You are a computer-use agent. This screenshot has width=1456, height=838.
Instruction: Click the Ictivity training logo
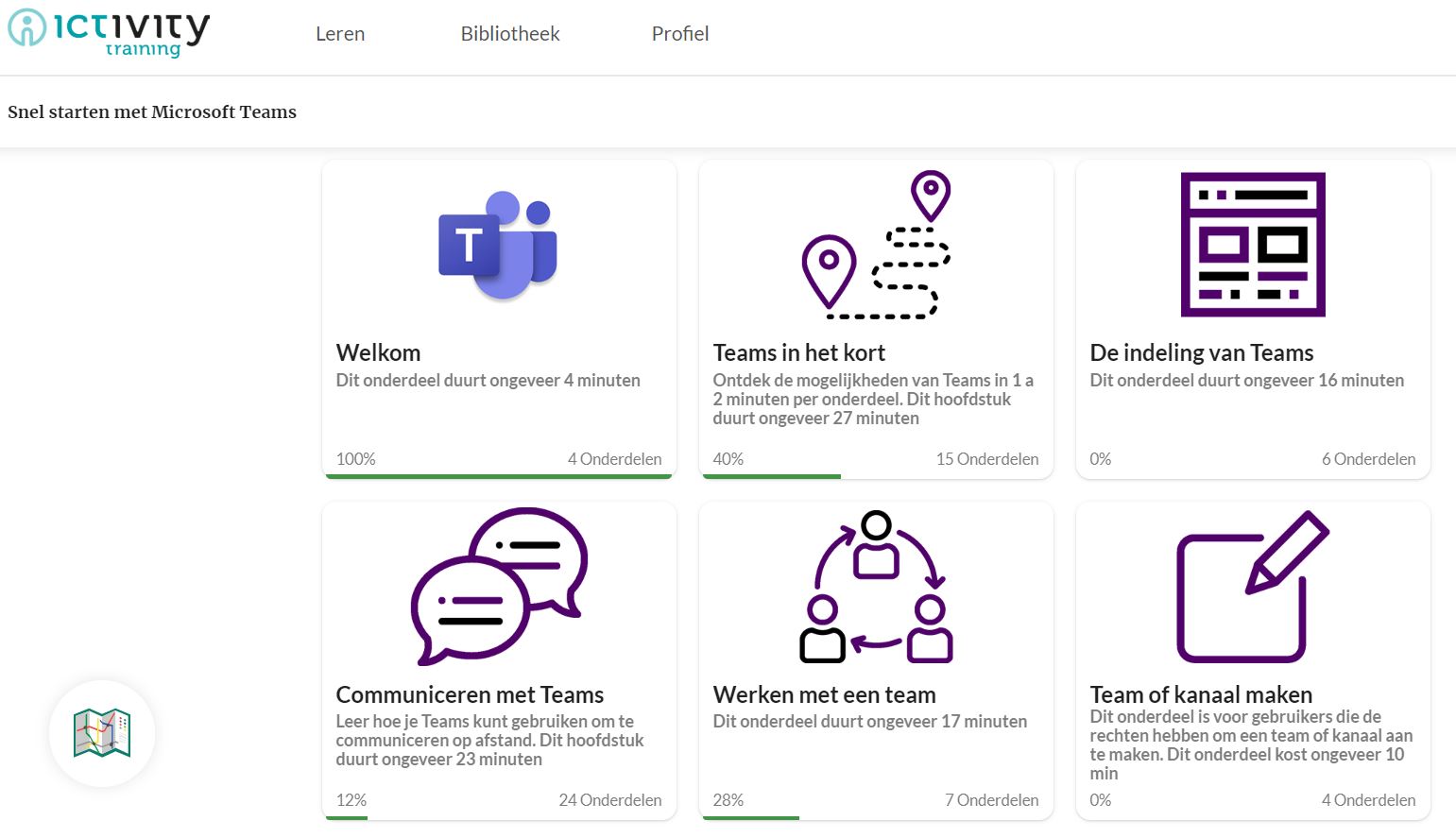click(109, 33)
